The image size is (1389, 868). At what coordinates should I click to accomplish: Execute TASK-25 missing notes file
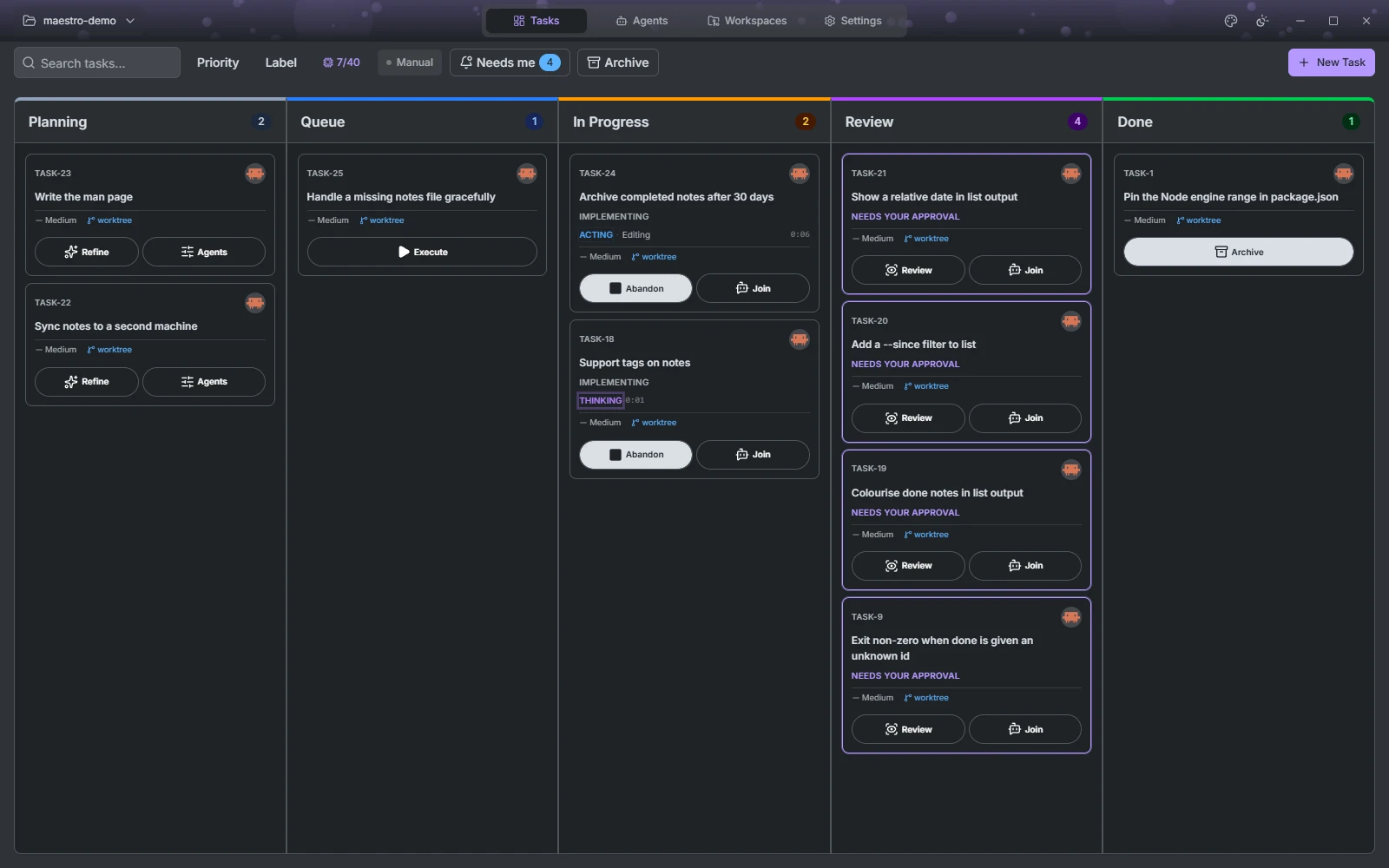[422, 252]
